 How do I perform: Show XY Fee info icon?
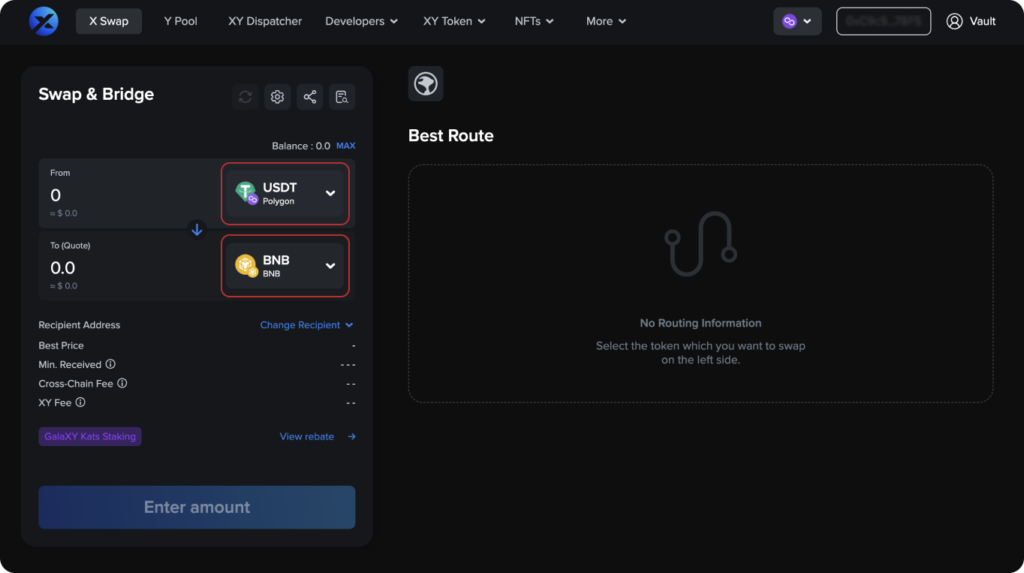click(80, 402)
